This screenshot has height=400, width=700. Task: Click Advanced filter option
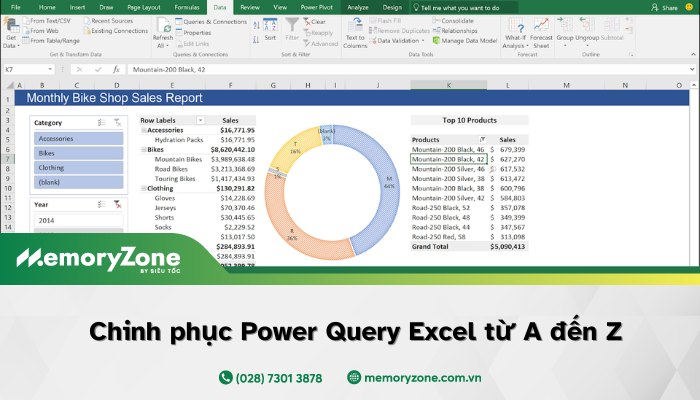point(321,44)
